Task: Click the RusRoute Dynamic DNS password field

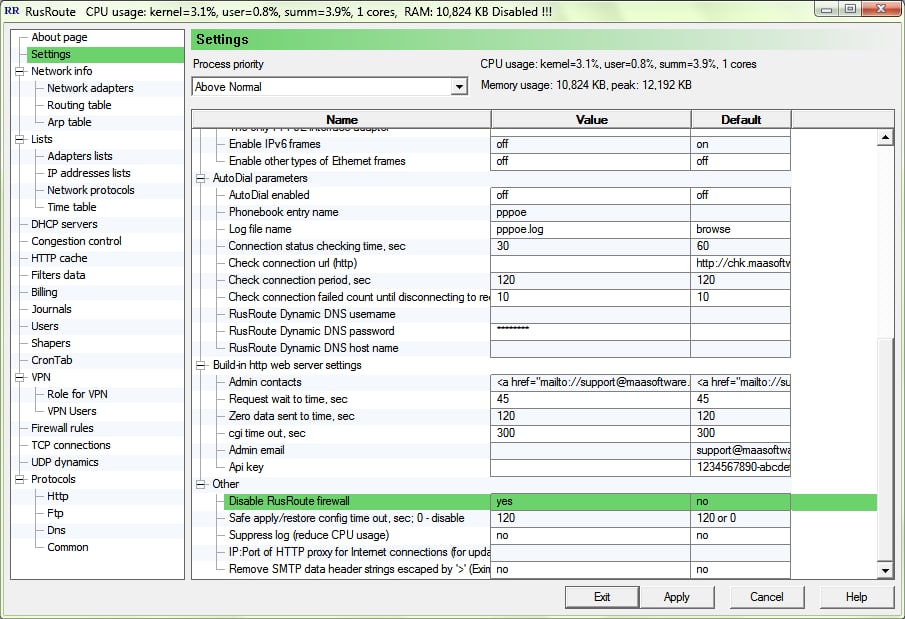Action: (x=590, y=331)
